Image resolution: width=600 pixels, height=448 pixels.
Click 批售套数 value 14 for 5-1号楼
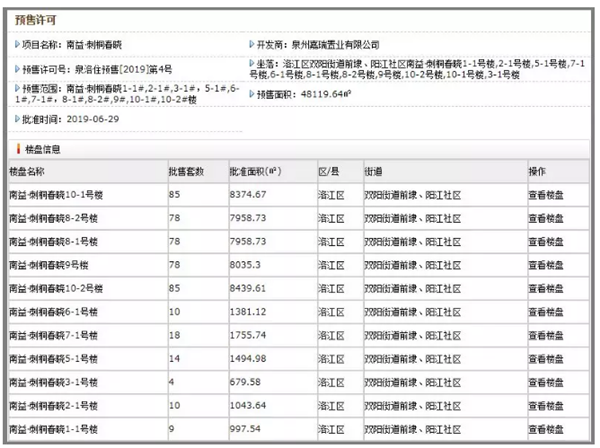[x=174, y=358]
